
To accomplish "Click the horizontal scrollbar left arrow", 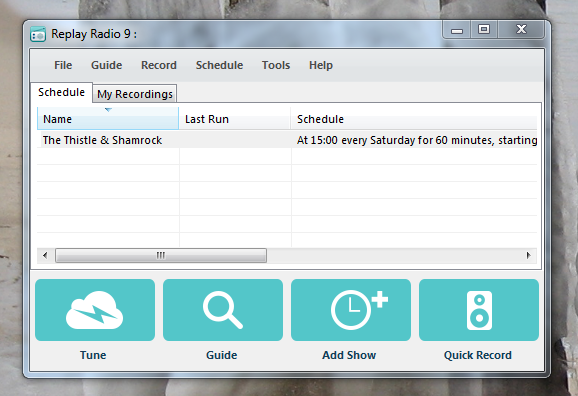I will pos(45,255).
